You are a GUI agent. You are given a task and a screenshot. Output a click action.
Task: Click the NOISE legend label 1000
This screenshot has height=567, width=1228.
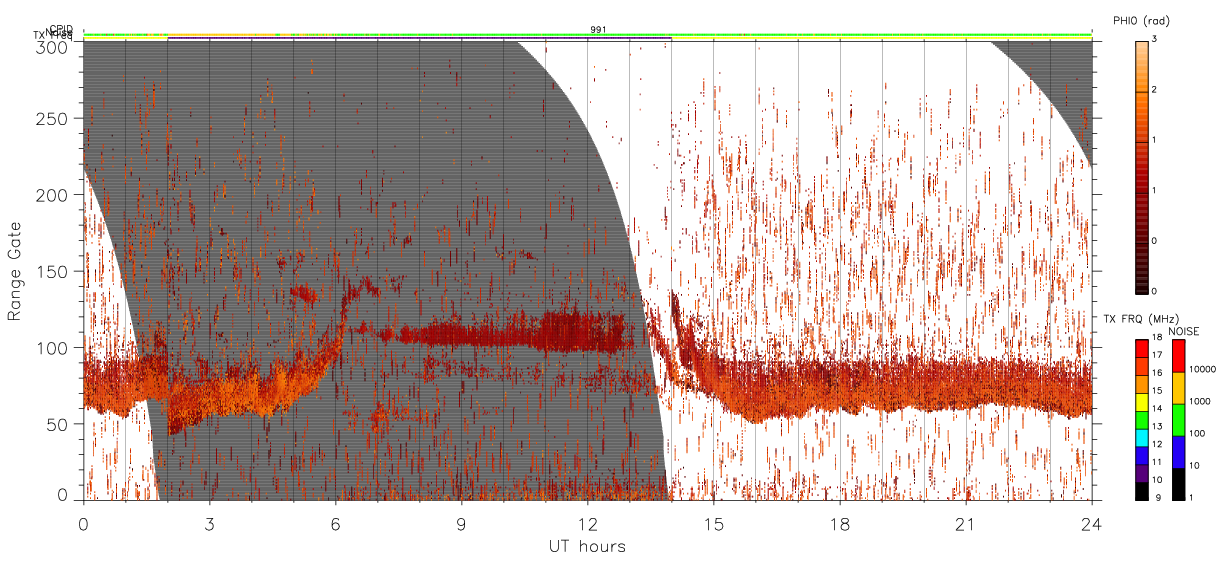[1200, 402]
